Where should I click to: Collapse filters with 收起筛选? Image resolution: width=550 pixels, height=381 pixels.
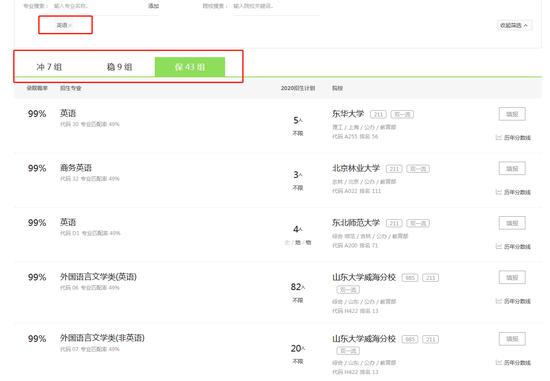pos(514,25)
